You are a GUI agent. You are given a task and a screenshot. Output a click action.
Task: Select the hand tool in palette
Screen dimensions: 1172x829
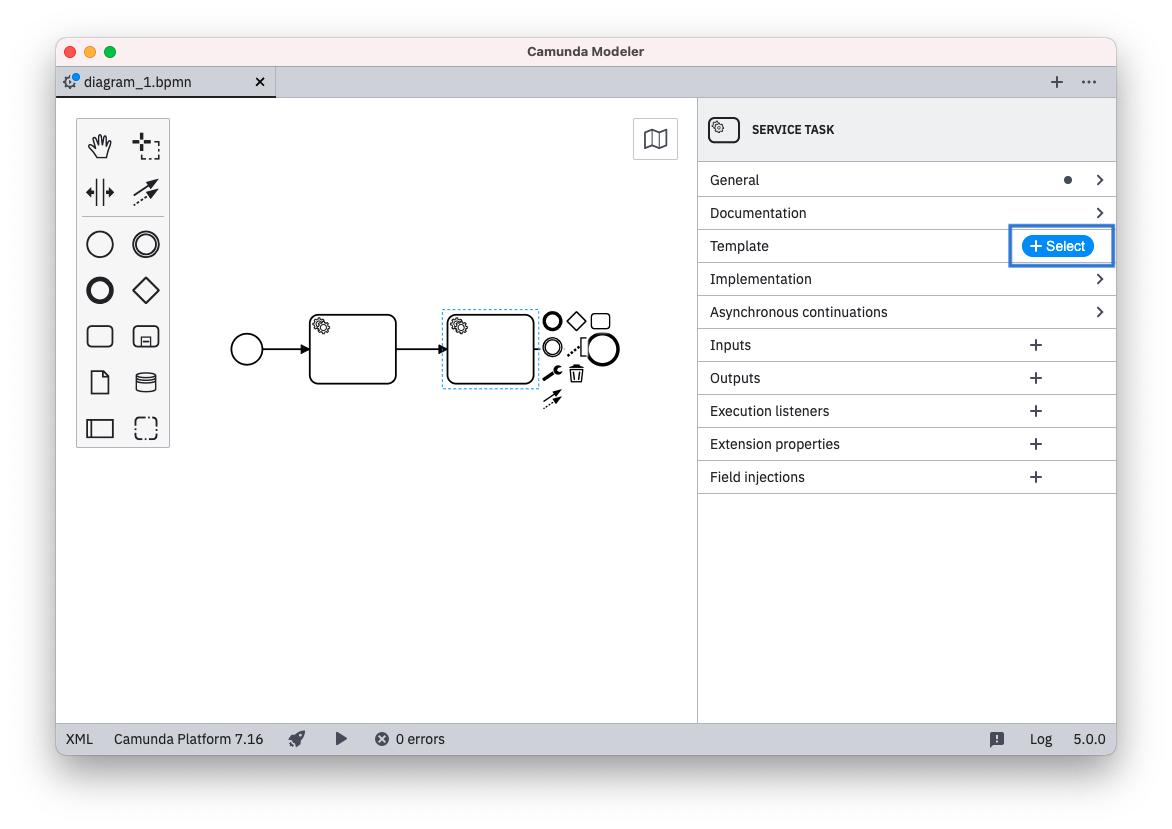tap(100, 147)
